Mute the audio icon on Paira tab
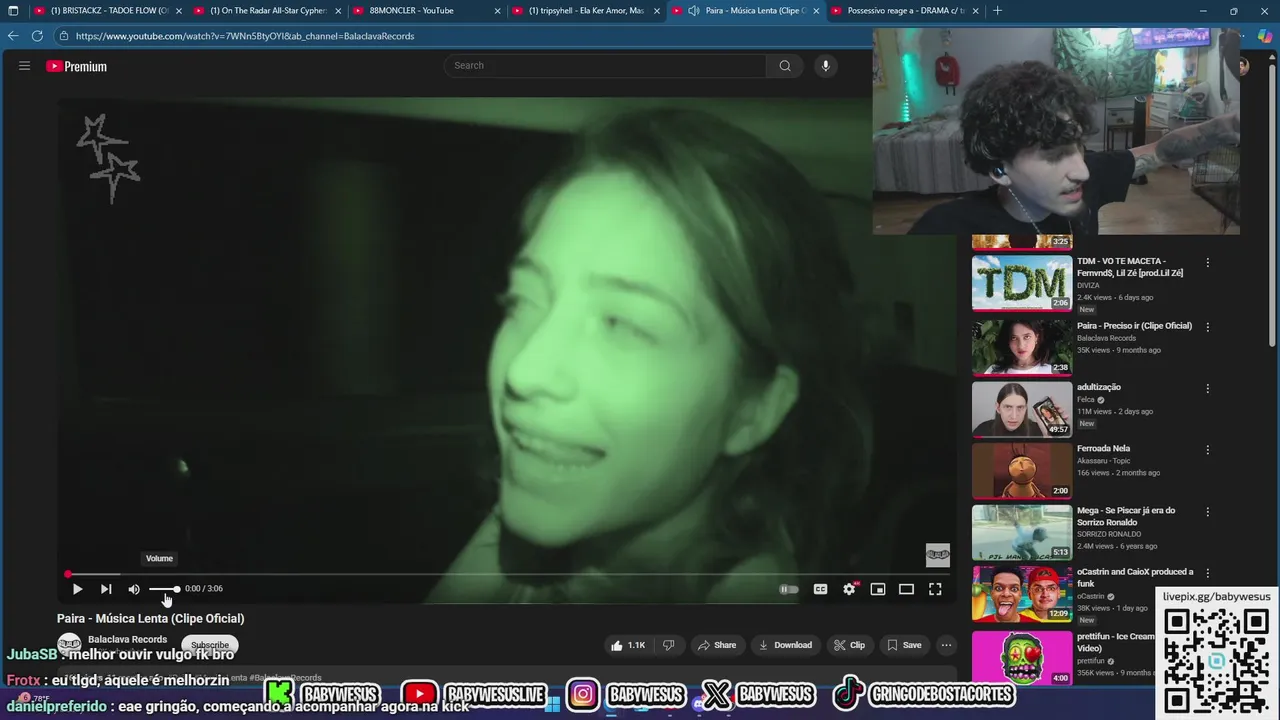The width and height of the screenshot is (1280, 720). click(x=693, y=11)
